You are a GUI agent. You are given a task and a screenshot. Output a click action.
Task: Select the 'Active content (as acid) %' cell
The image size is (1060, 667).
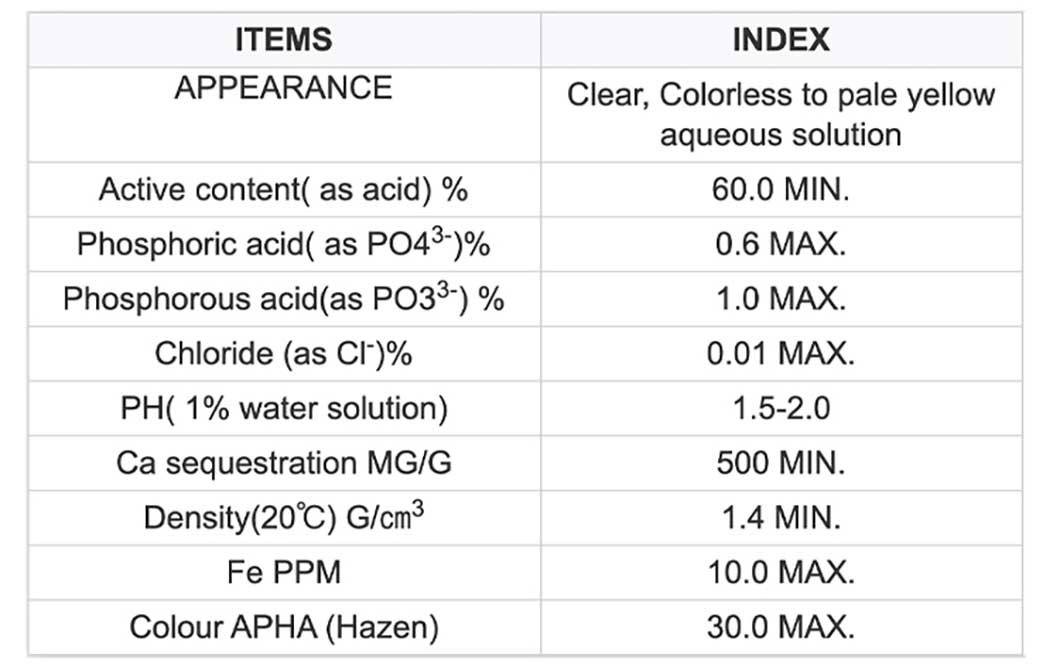point(283,190)
